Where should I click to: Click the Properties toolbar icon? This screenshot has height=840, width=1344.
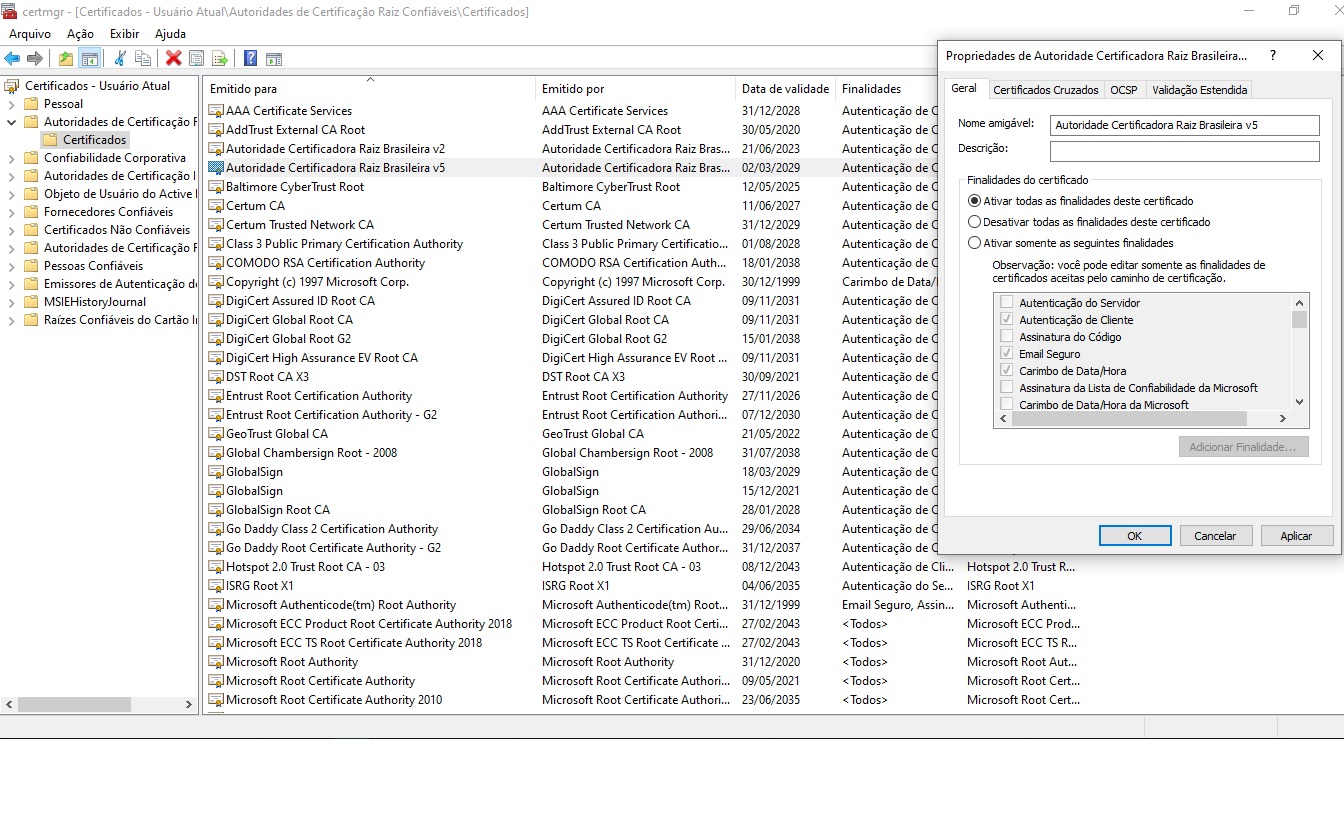(195, 57)
